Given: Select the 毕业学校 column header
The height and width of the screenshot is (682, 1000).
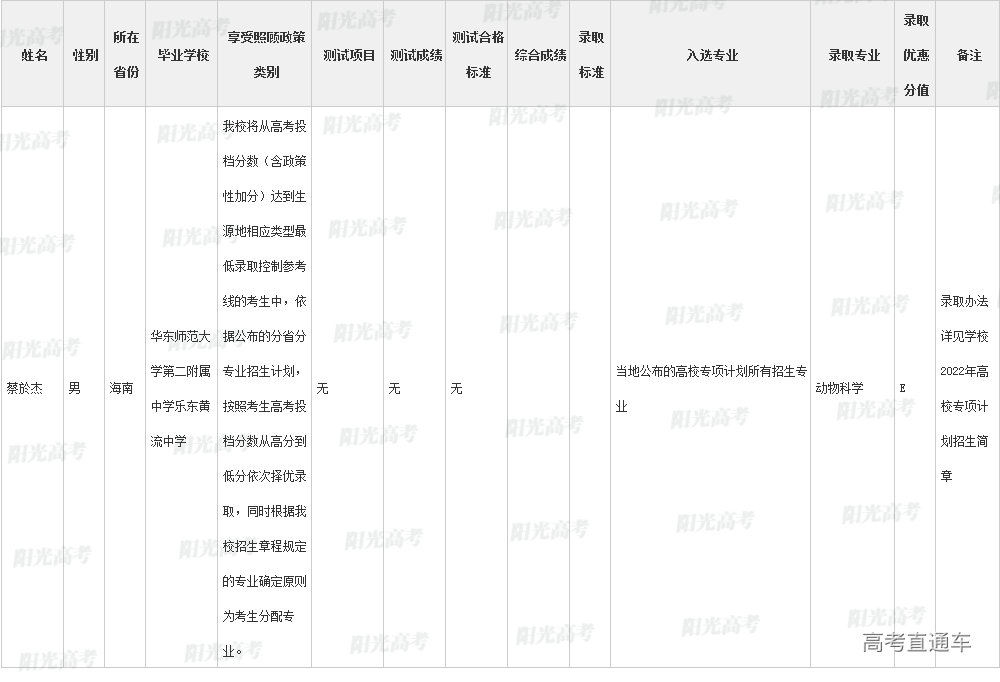Looking at the screenshot, I should 182,55.
